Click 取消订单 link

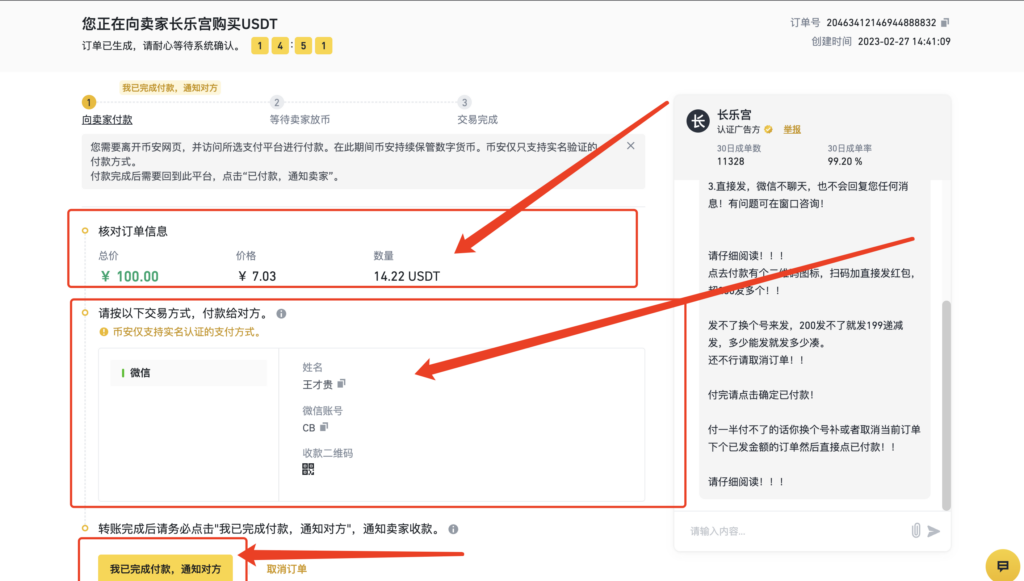click(x=287, y=569)
